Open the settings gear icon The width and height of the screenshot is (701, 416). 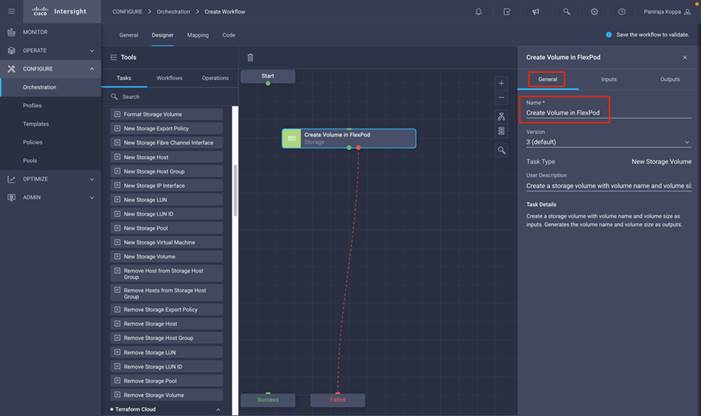click(x=594, y=12)
